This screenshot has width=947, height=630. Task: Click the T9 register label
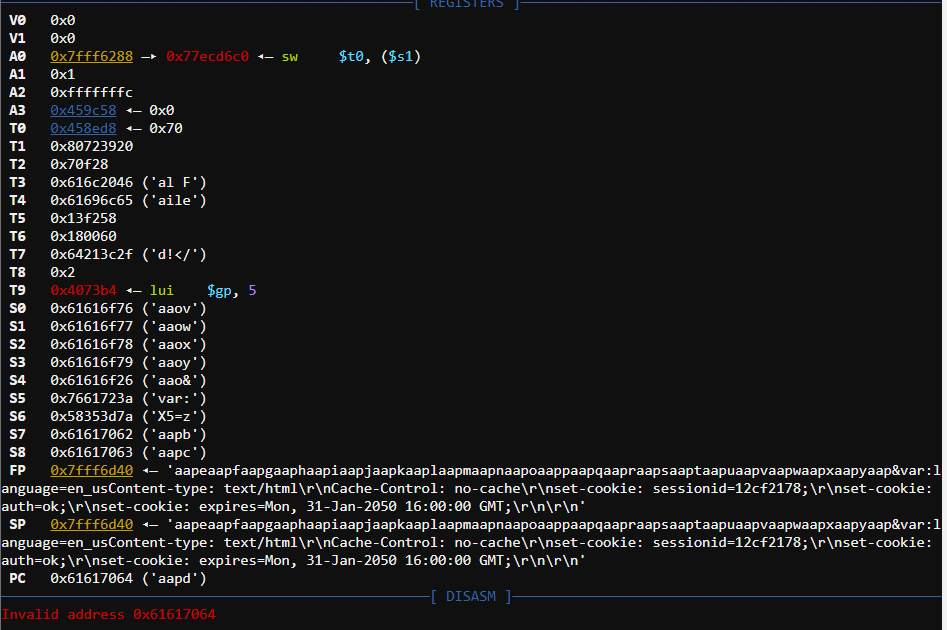coord(18,291)
